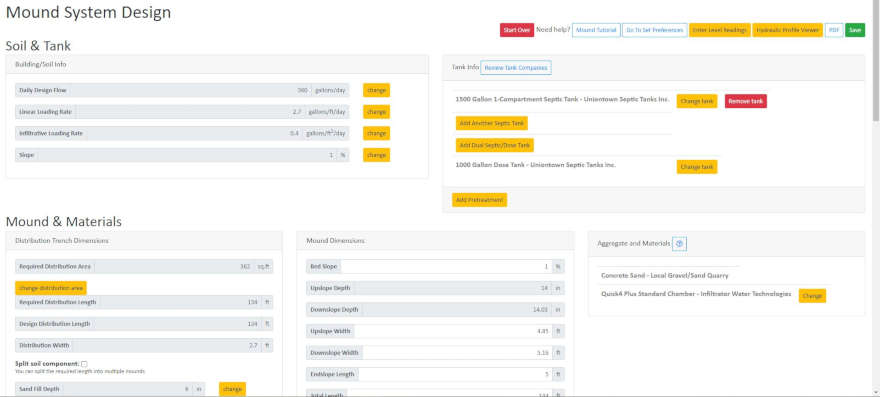
Task: Open the Mound Tutorial
Action: coord(596,30)
